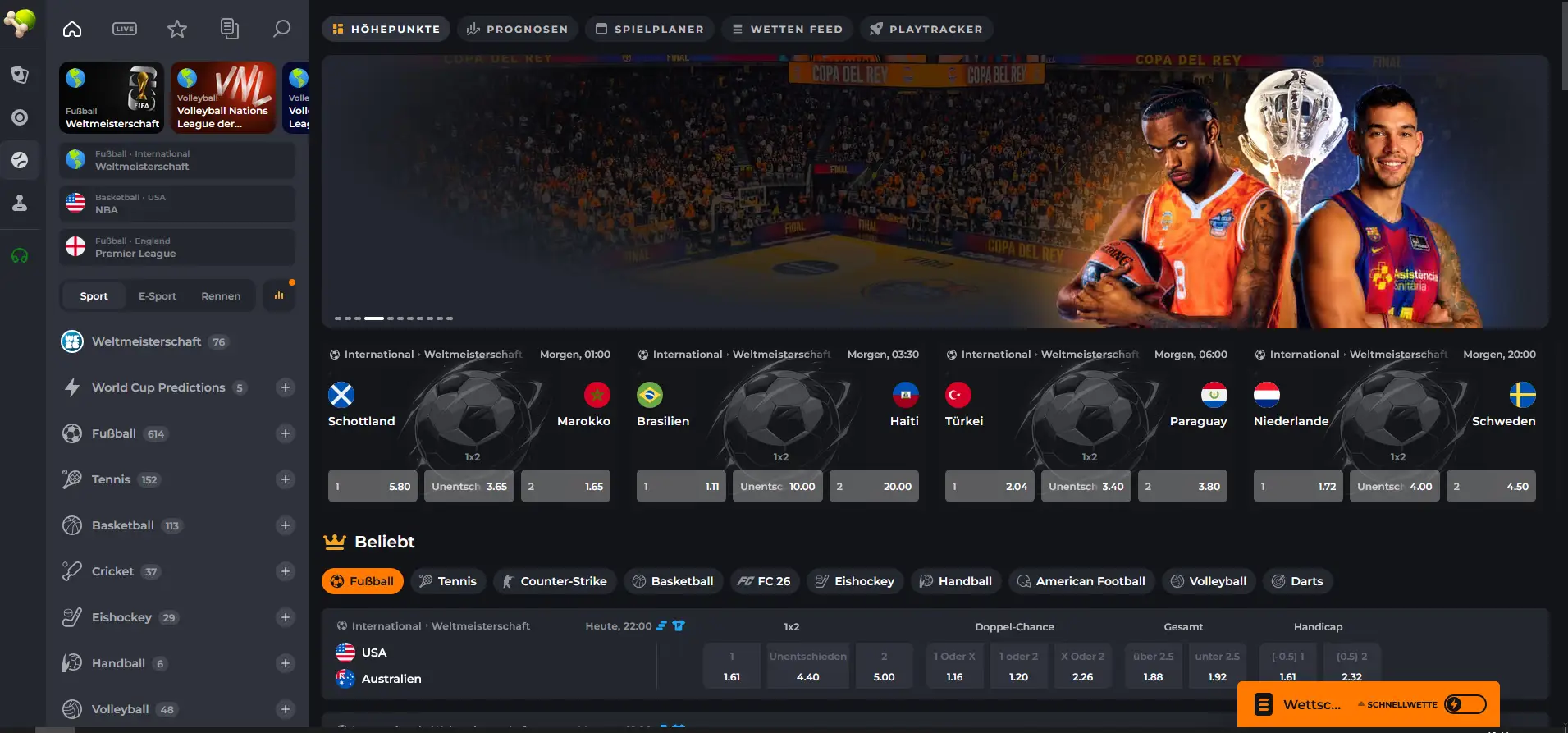Go to the active banner slide indicator

point(374,318)
